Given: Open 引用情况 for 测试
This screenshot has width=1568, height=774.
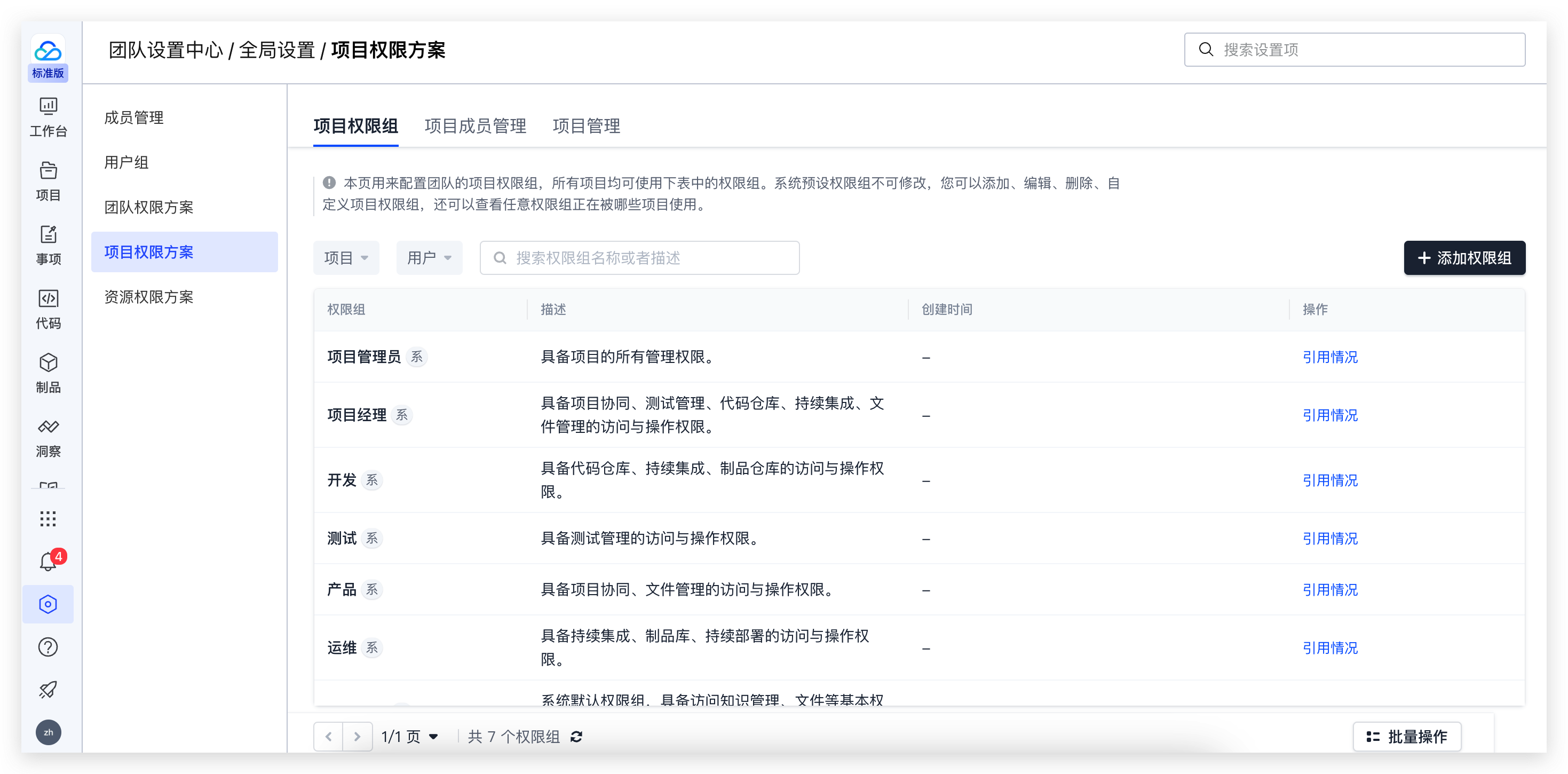Looking at the screenshot, I should click(1330, 538).
